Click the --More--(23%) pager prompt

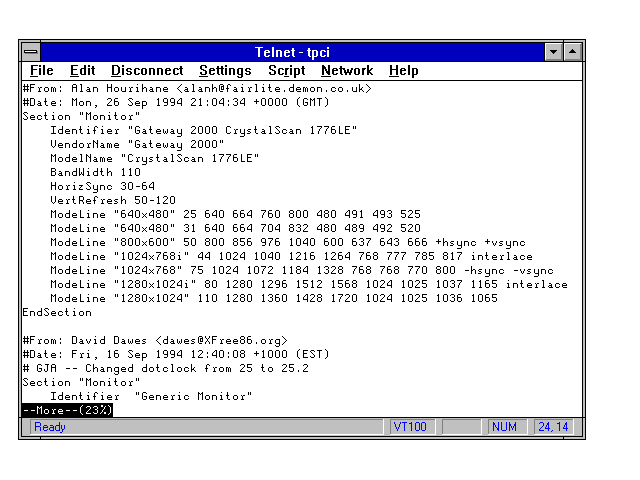pos(67,410)
